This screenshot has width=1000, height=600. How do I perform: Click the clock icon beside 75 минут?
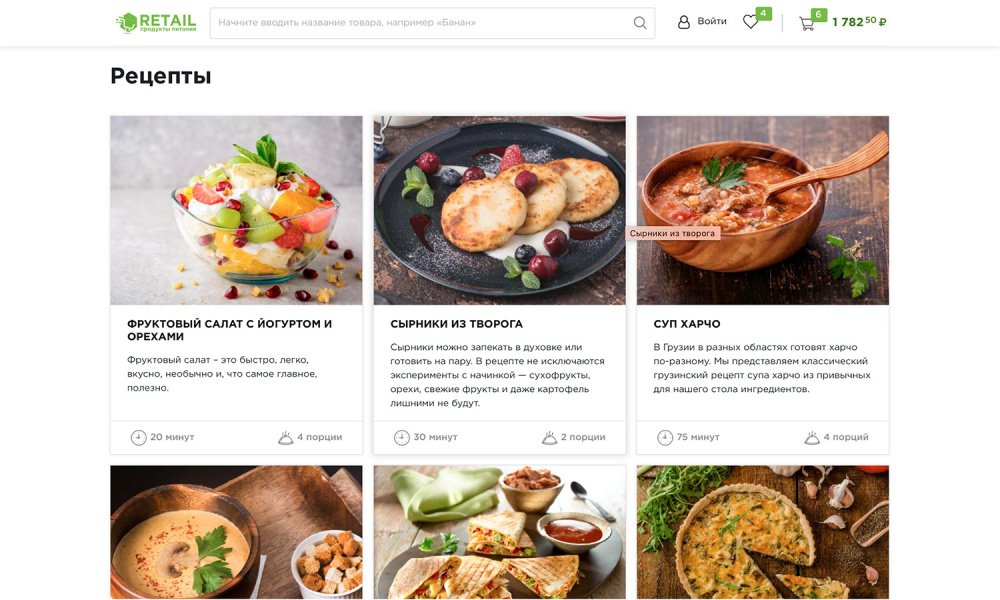tap(665, 437)
